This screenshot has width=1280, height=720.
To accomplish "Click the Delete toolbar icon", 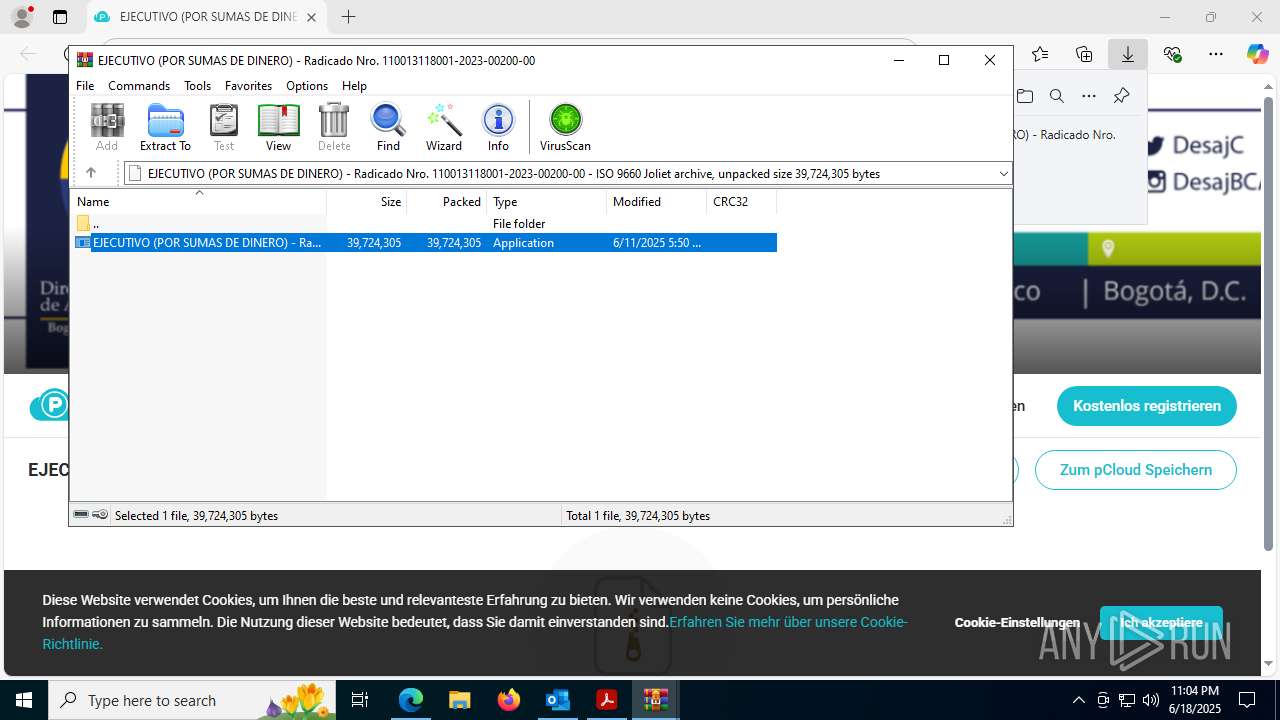I will (x=334, y=127).
